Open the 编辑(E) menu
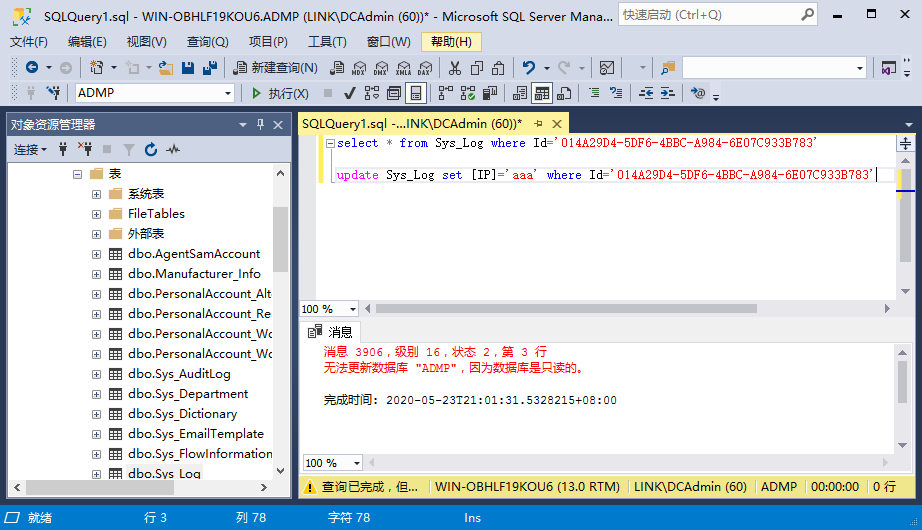922x530 pixels. pos(87,42)
